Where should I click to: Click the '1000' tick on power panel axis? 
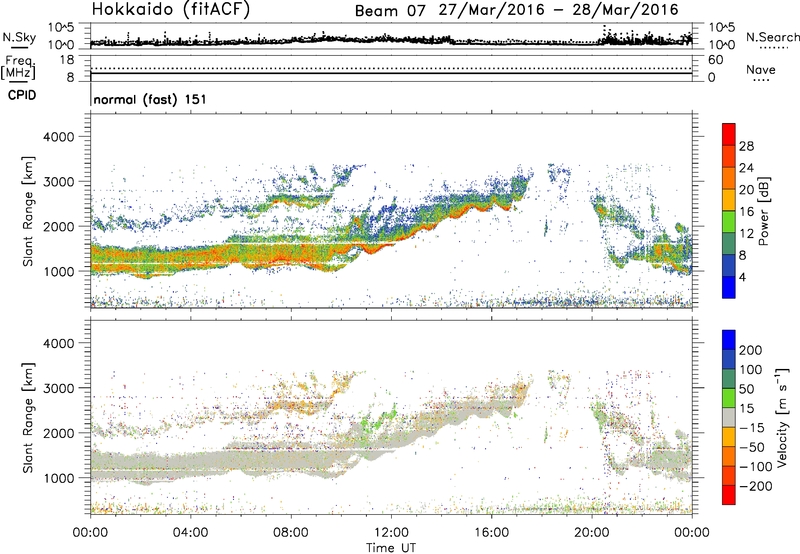pyautogui.click(x=59, y=272)
